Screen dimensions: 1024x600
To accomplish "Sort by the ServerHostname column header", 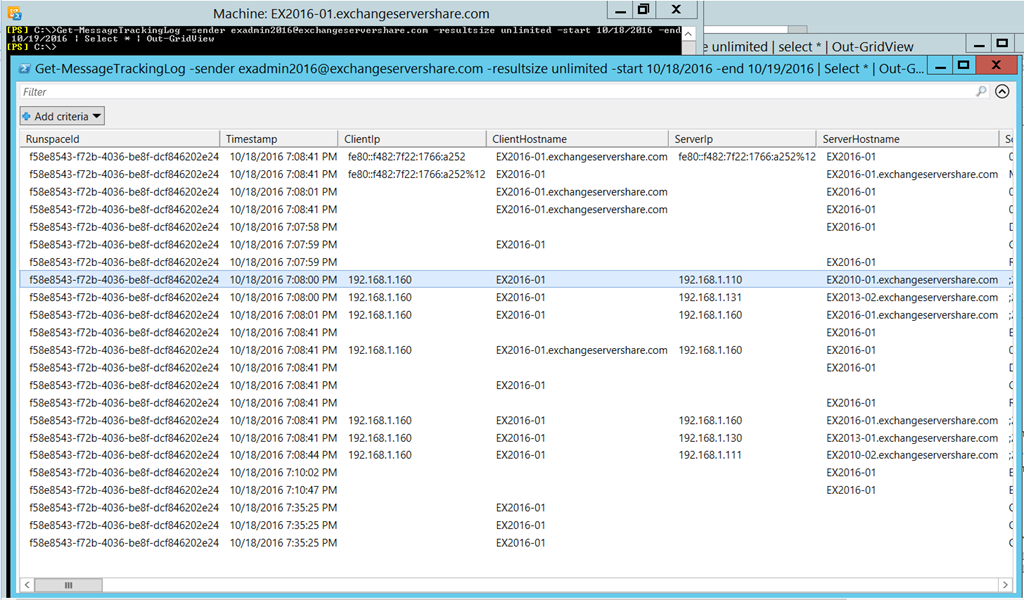I will click(908, 138).
